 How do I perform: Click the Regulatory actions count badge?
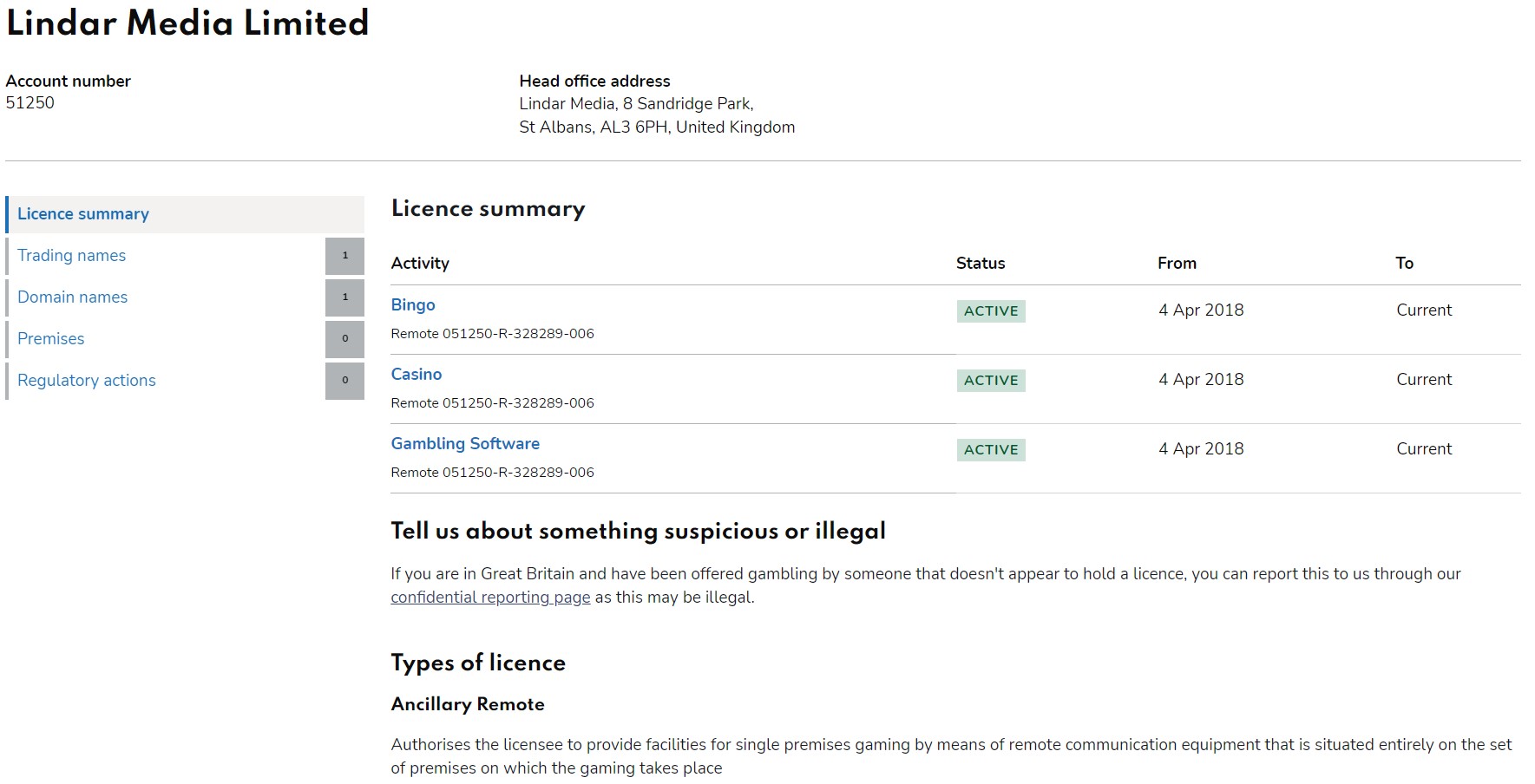pos(344,381)
